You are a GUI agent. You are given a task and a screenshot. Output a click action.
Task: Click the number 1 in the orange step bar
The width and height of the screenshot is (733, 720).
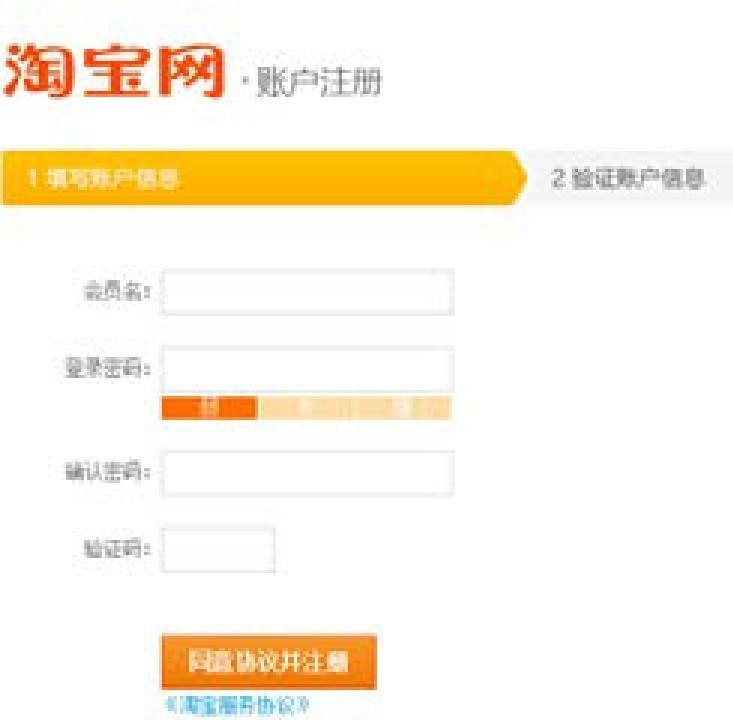click(32, 179)
